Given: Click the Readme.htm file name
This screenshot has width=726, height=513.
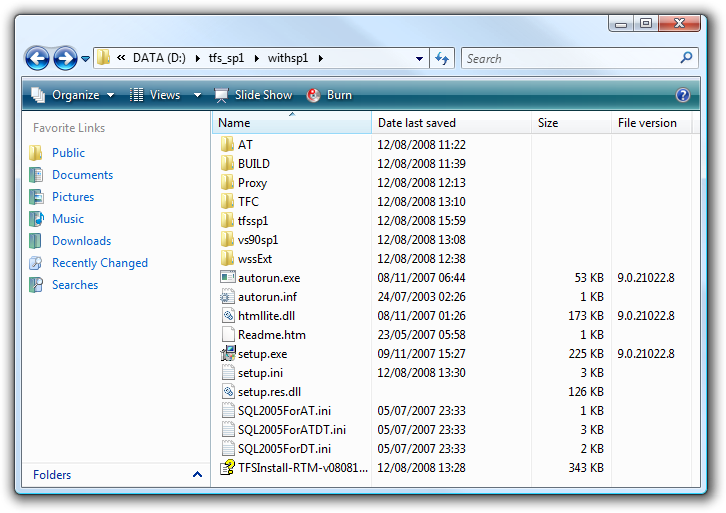Looking at the screenshot, I should [272, 335].
